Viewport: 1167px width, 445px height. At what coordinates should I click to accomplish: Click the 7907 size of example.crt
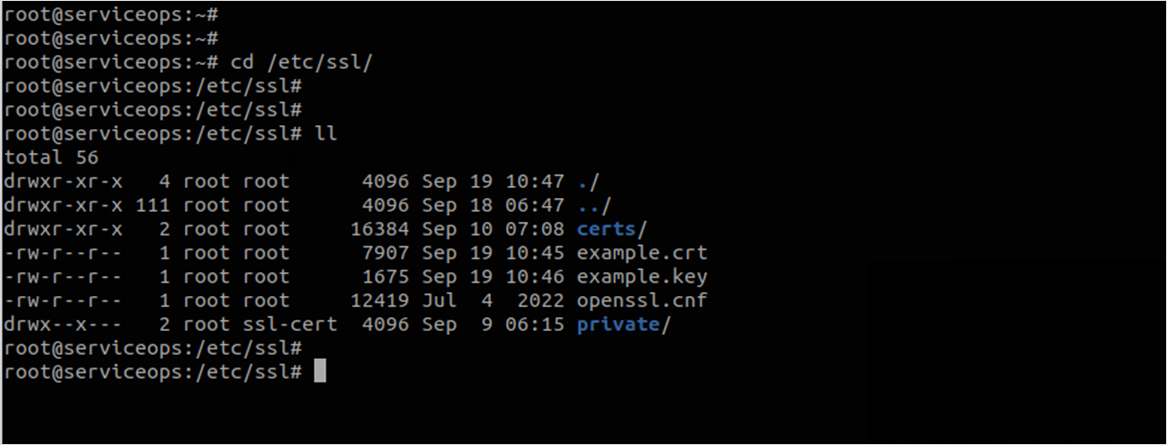coord(386,253)
